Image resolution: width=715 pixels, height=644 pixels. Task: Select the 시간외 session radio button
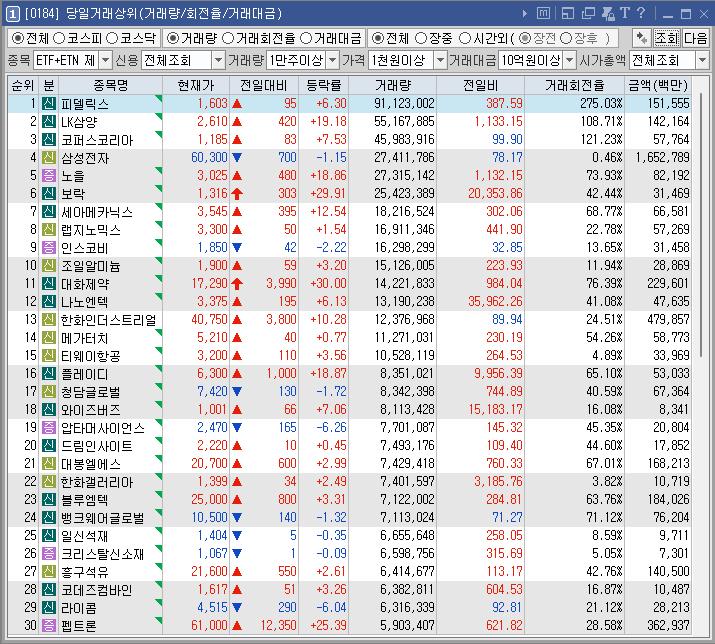coord(465,38)
